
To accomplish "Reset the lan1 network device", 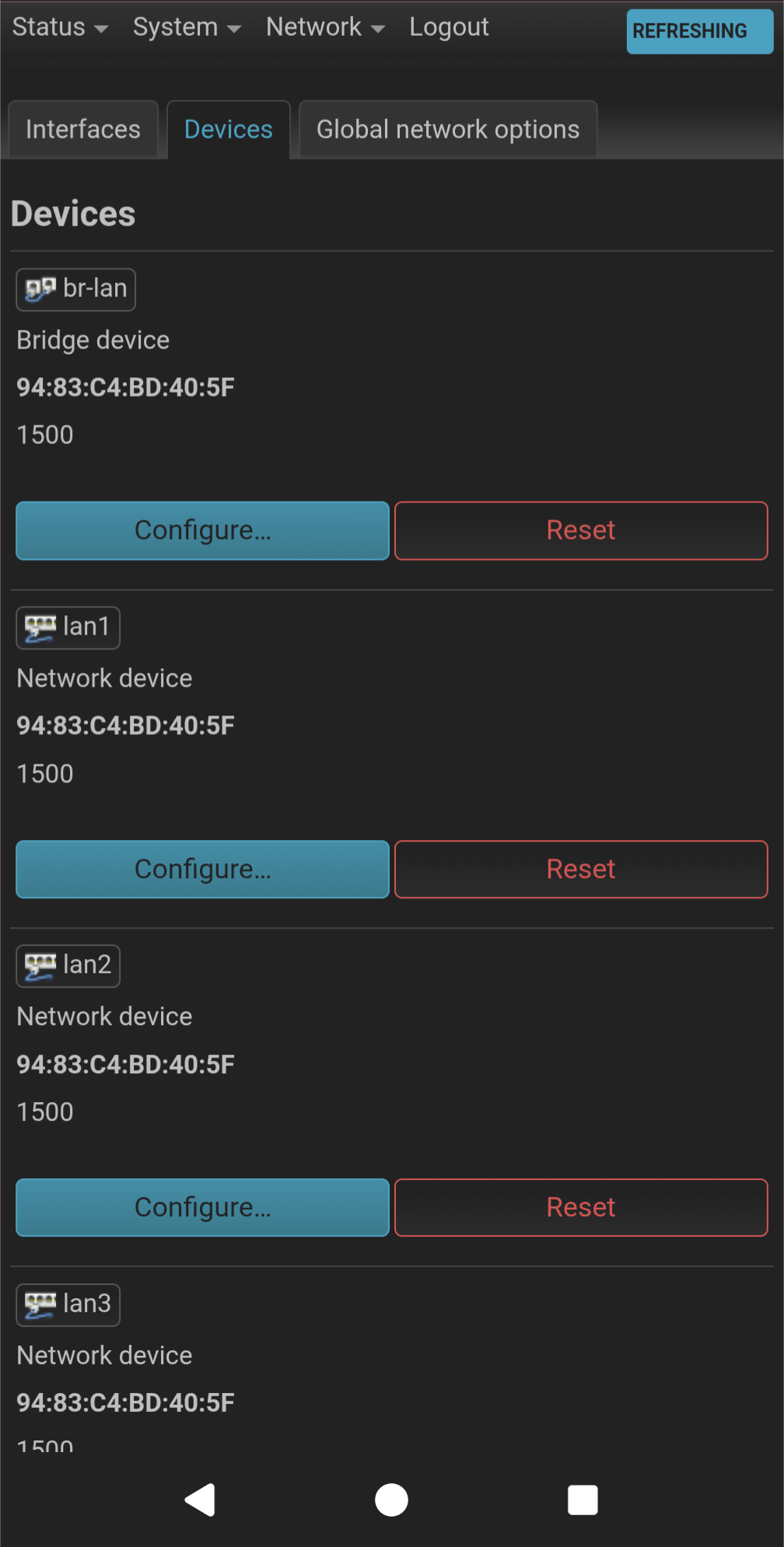I will (581, 869).
